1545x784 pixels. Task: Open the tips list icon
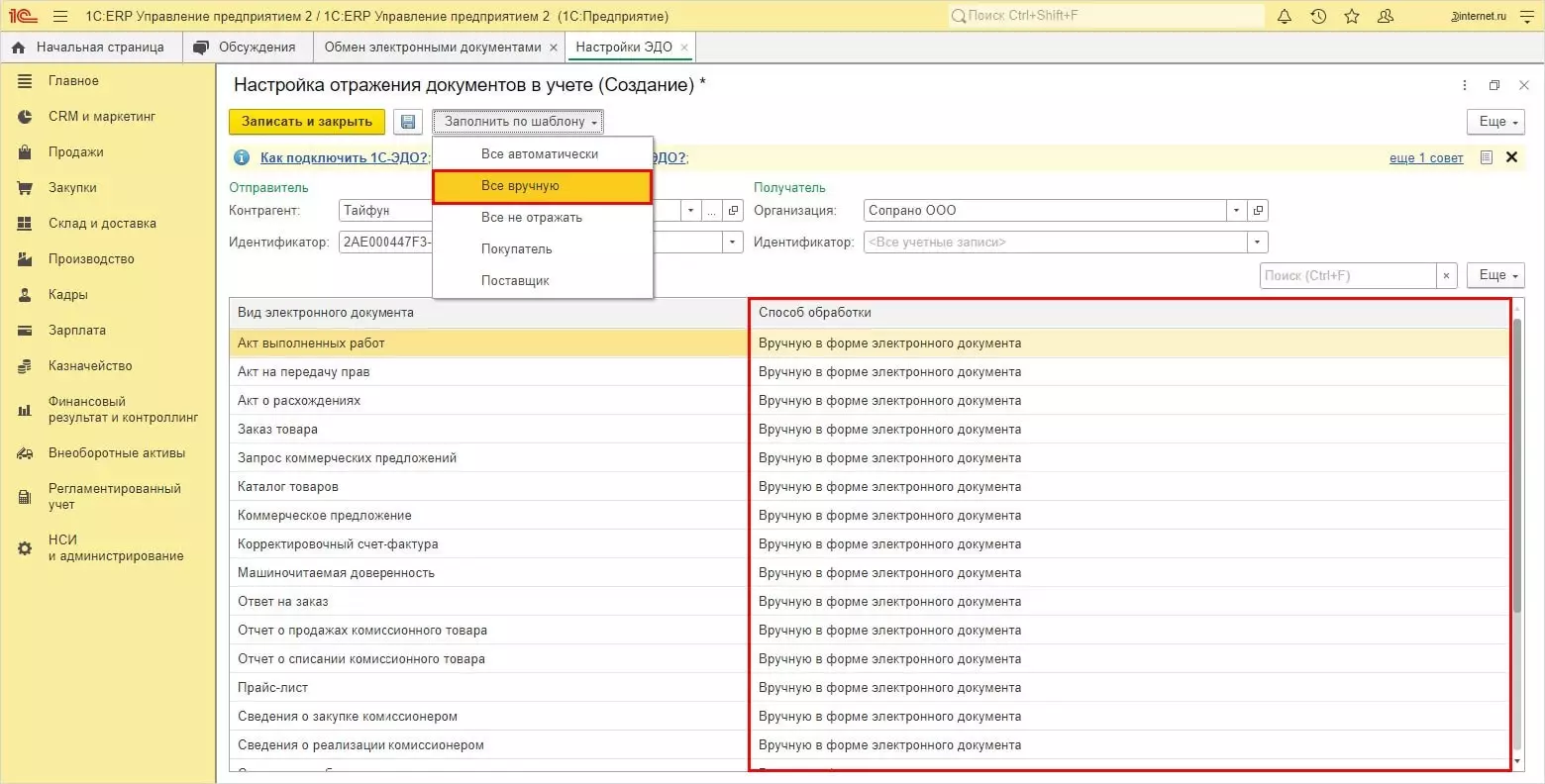(1486, 157)
